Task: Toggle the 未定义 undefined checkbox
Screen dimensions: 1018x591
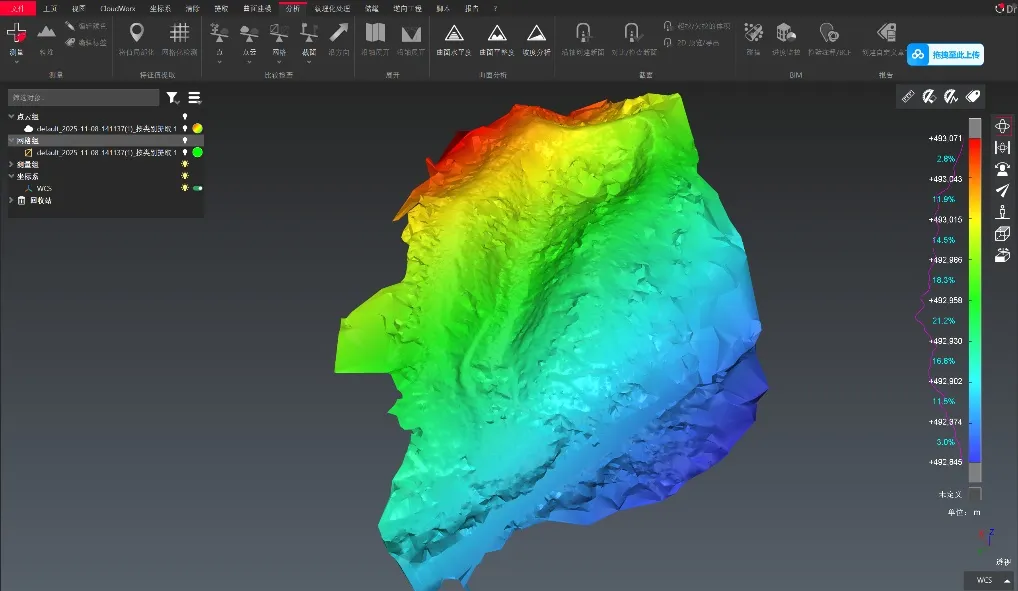Action: point(975,494)
